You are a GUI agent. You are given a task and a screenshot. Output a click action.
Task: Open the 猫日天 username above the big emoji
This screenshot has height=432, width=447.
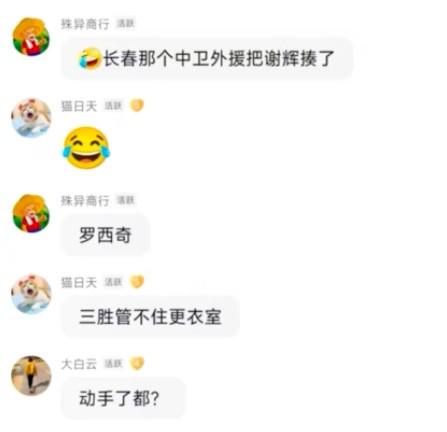click(x=79, y=106)
